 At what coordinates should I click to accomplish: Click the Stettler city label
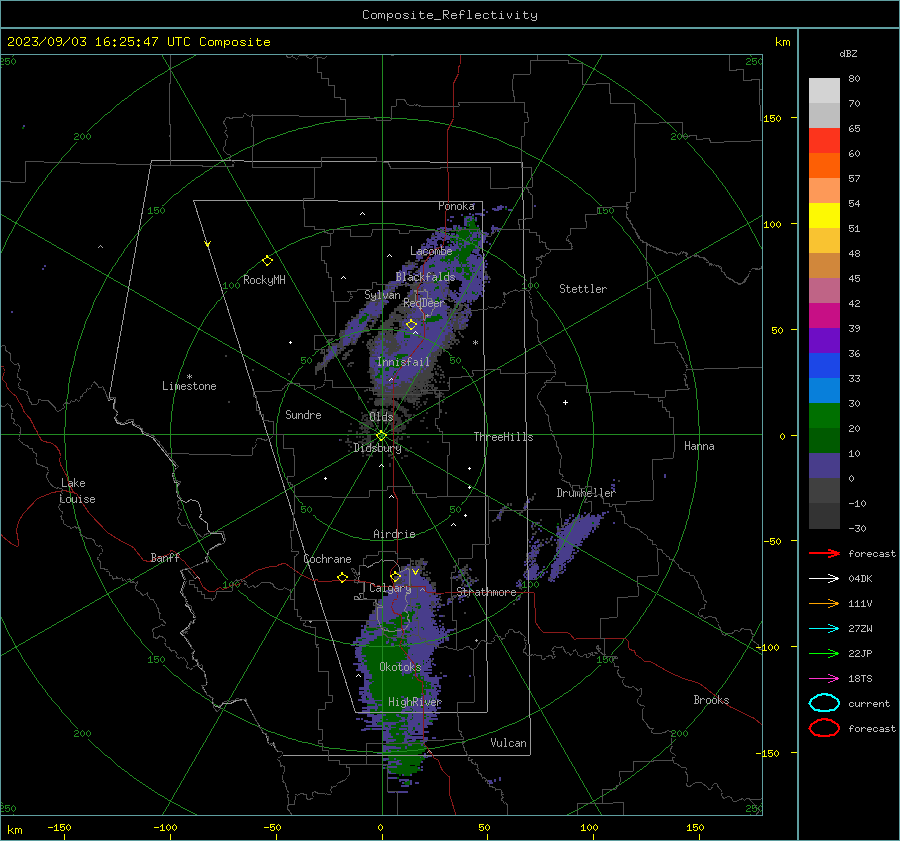pos(583,289)
